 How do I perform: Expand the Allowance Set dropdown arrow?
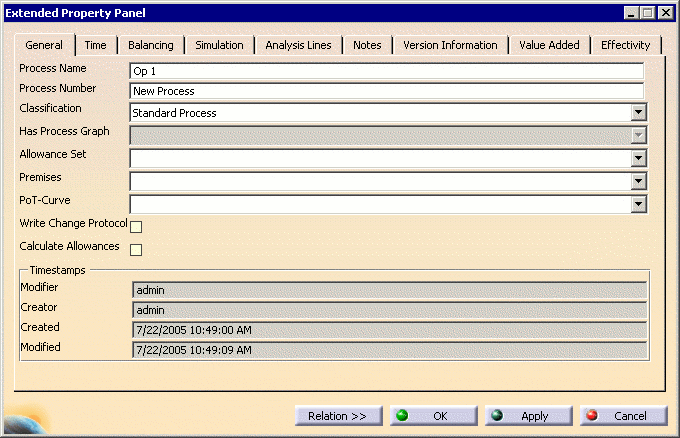click(638, 158)
